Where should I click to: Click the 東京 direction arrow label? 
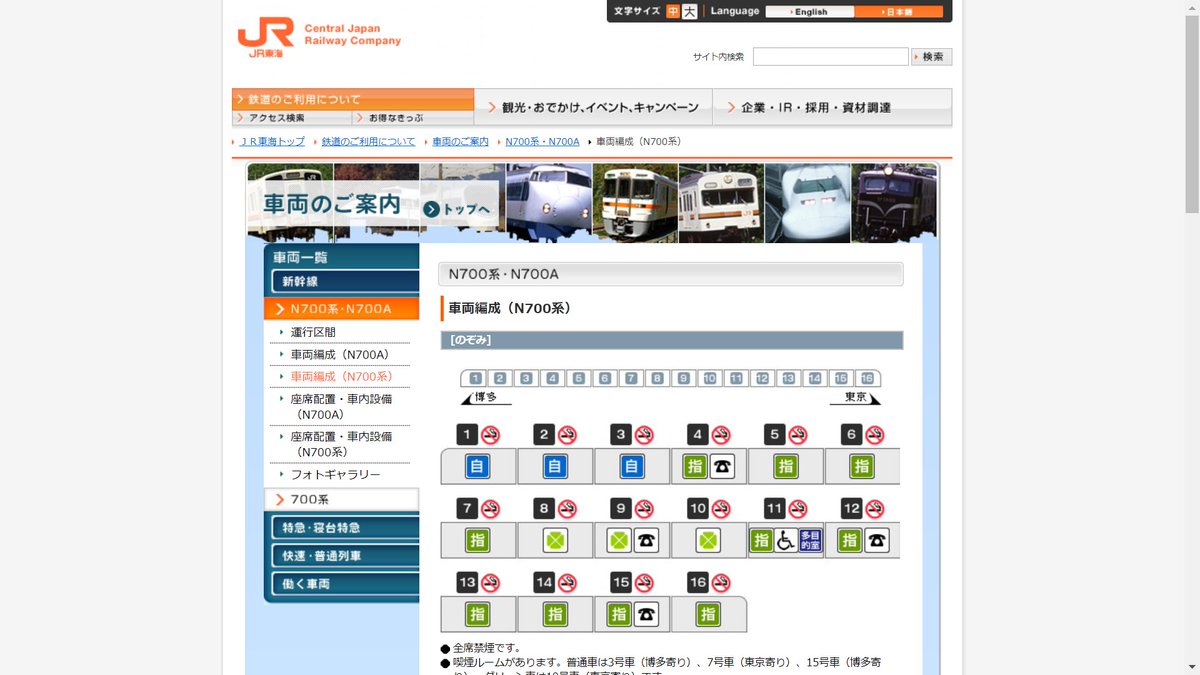pos(855,397)
